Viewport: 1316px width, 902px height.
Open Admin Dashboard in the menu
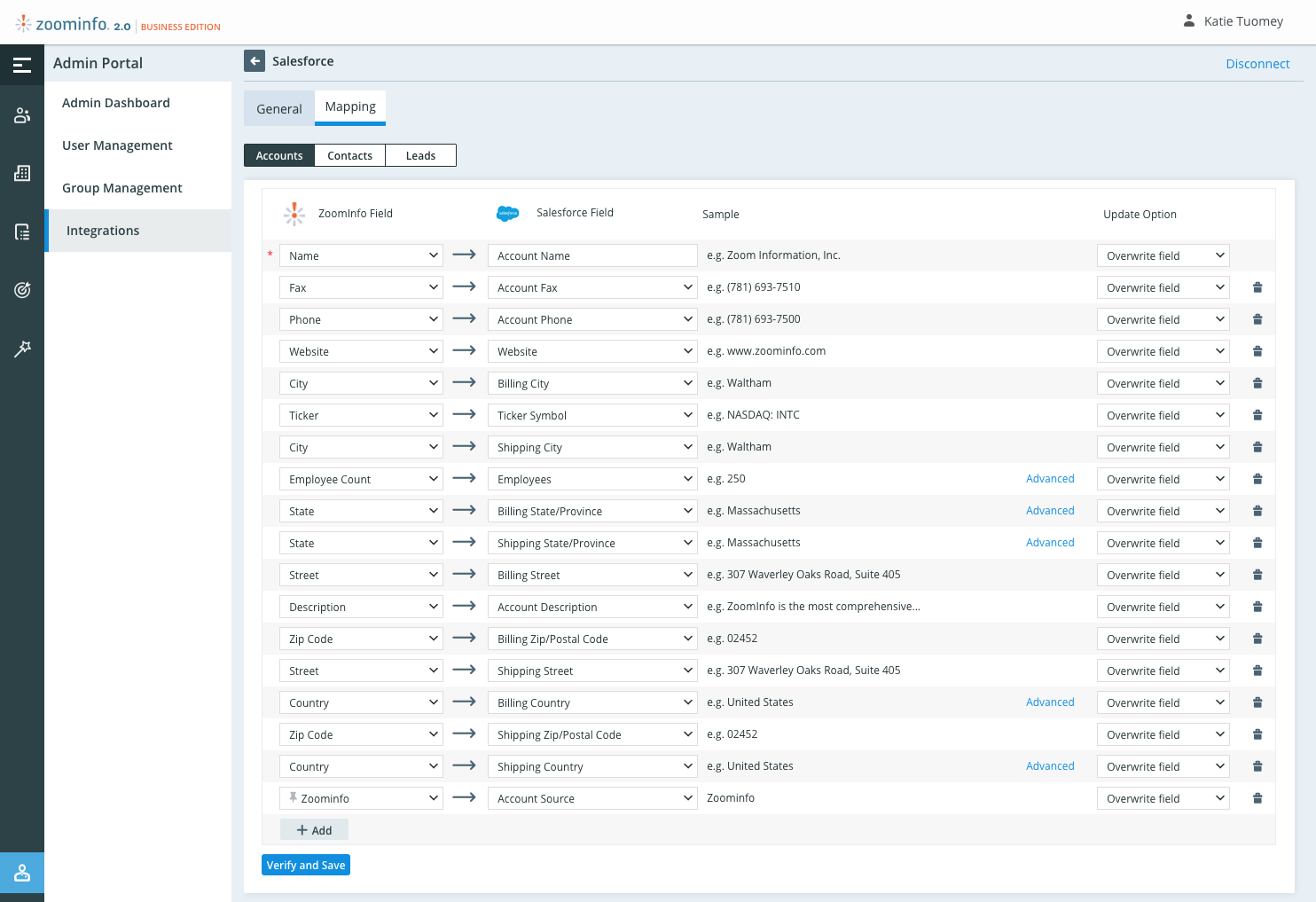coord(138,103)
